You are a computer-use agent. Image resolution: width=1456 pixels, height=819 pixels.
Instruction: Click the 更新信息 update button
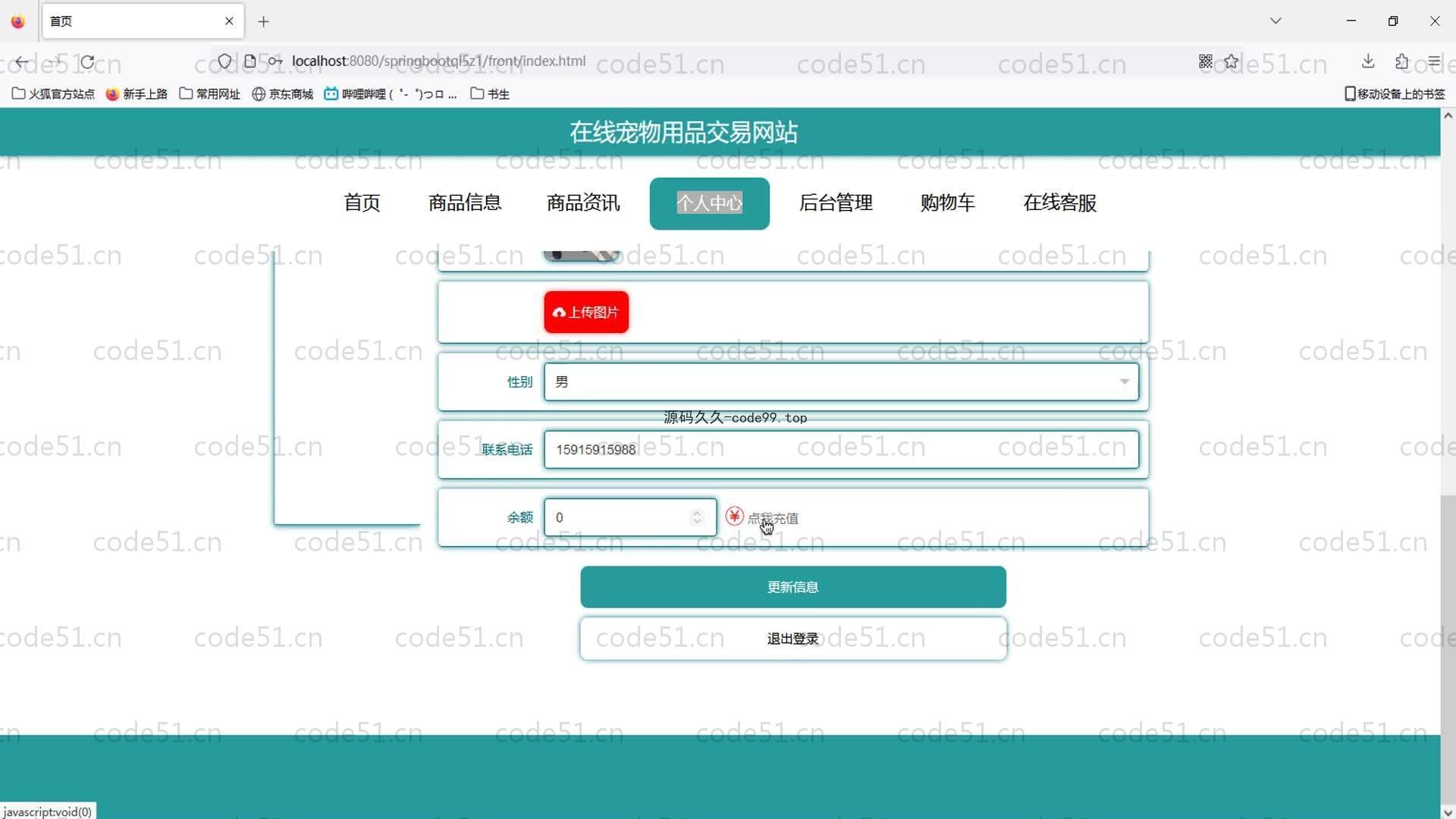click(793, 587)
